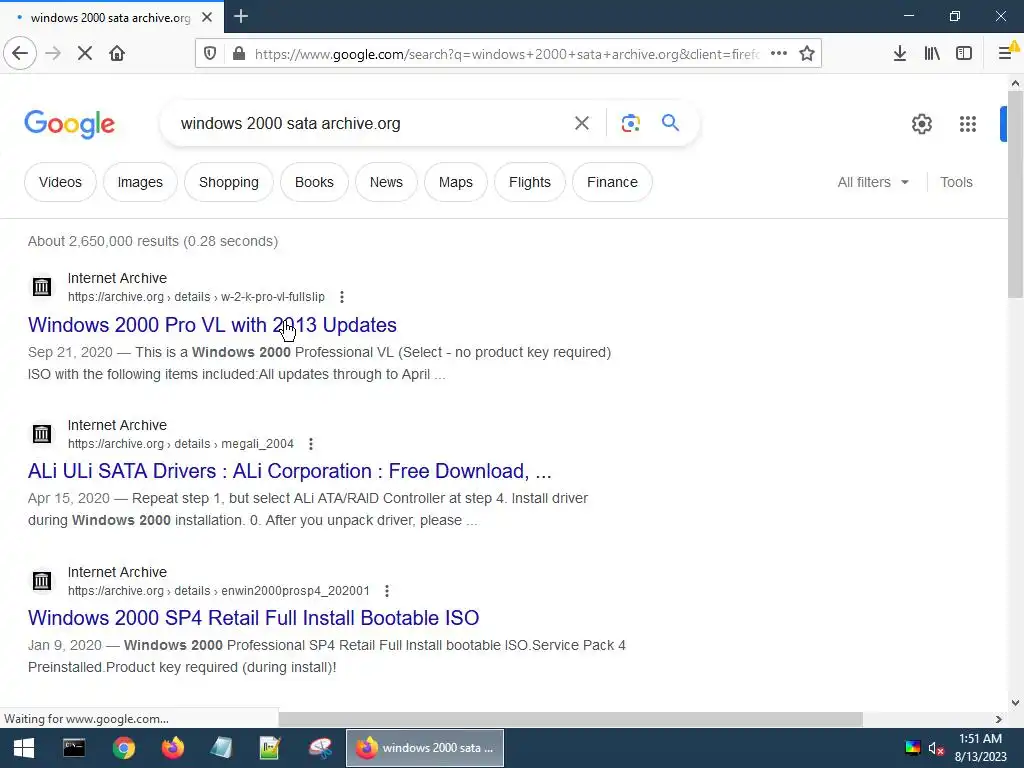Viewport: 1024px width, 768px height.
Task: Open Windows 2000 SP4 Retail Full Install link
Action: [x=253, y=618]
